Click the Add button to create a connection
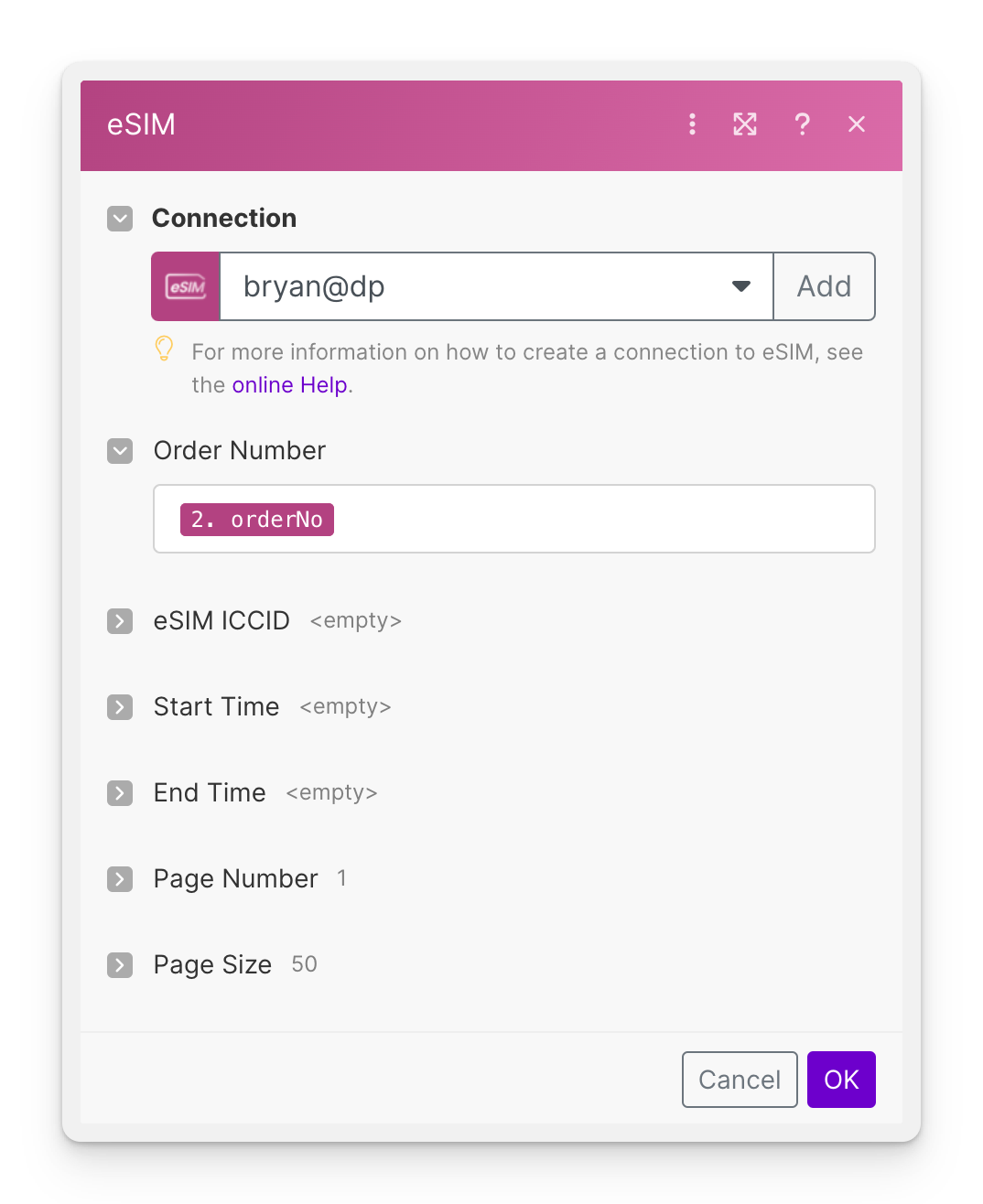This screenshot has width=983, height=1204. [823, 285]
